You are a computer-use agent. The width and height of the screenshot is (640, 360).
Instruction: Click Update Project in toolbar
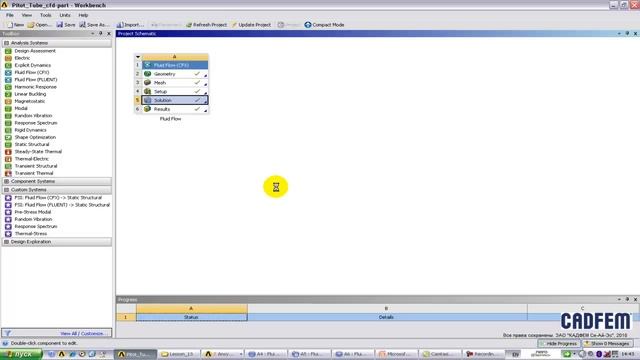251,25
